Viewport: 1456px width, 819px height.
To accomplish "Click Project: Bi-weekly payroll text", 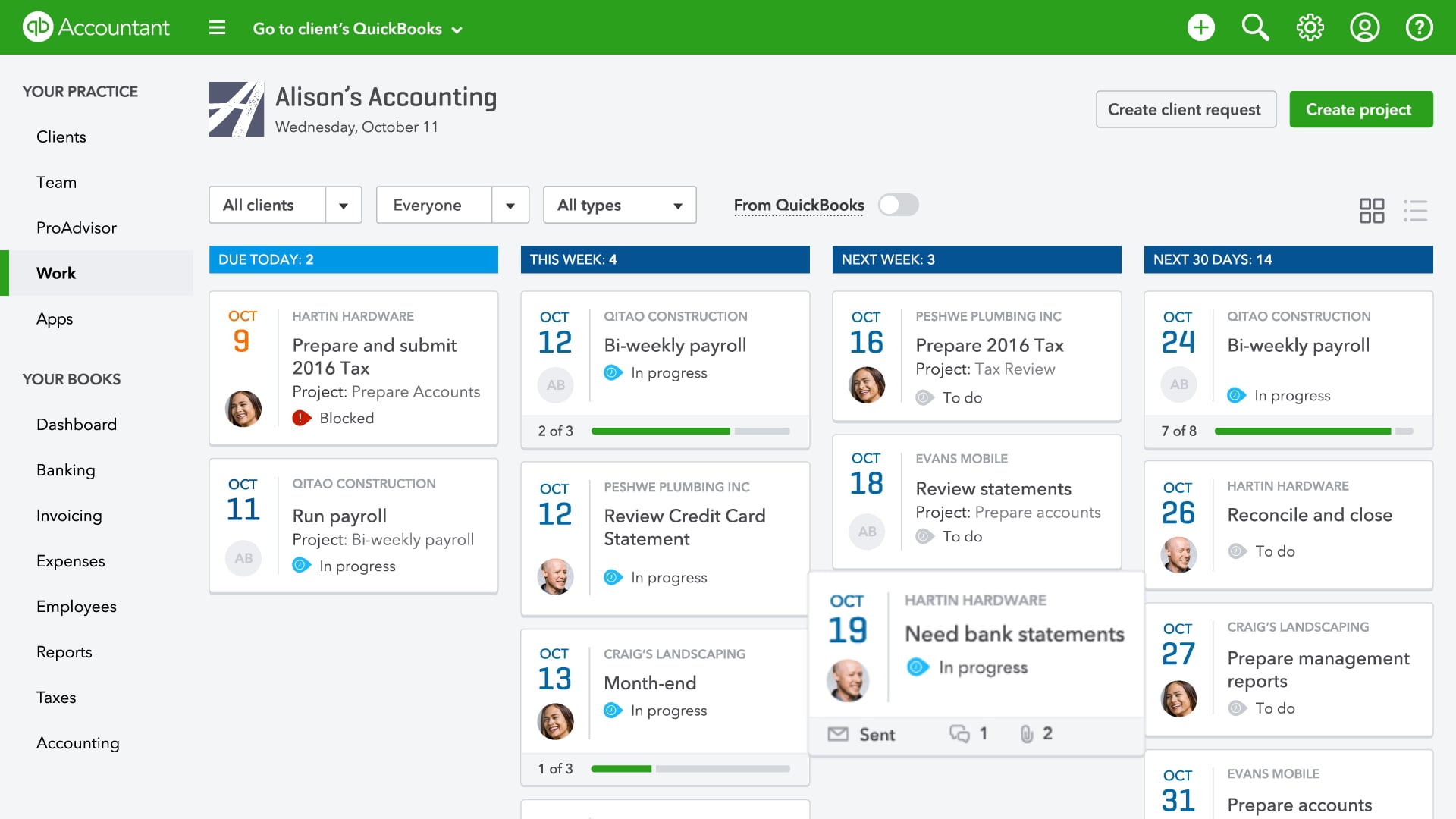I will pos(383,539).
